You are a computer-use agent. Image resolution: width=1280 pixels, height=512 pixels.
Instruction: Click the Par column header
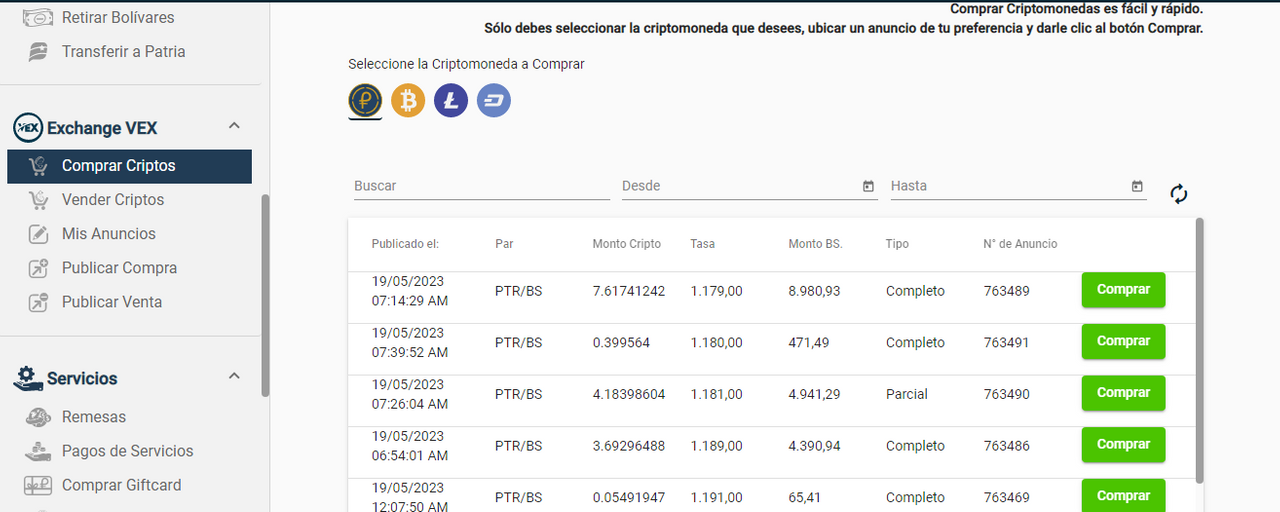tap(504, 244)
